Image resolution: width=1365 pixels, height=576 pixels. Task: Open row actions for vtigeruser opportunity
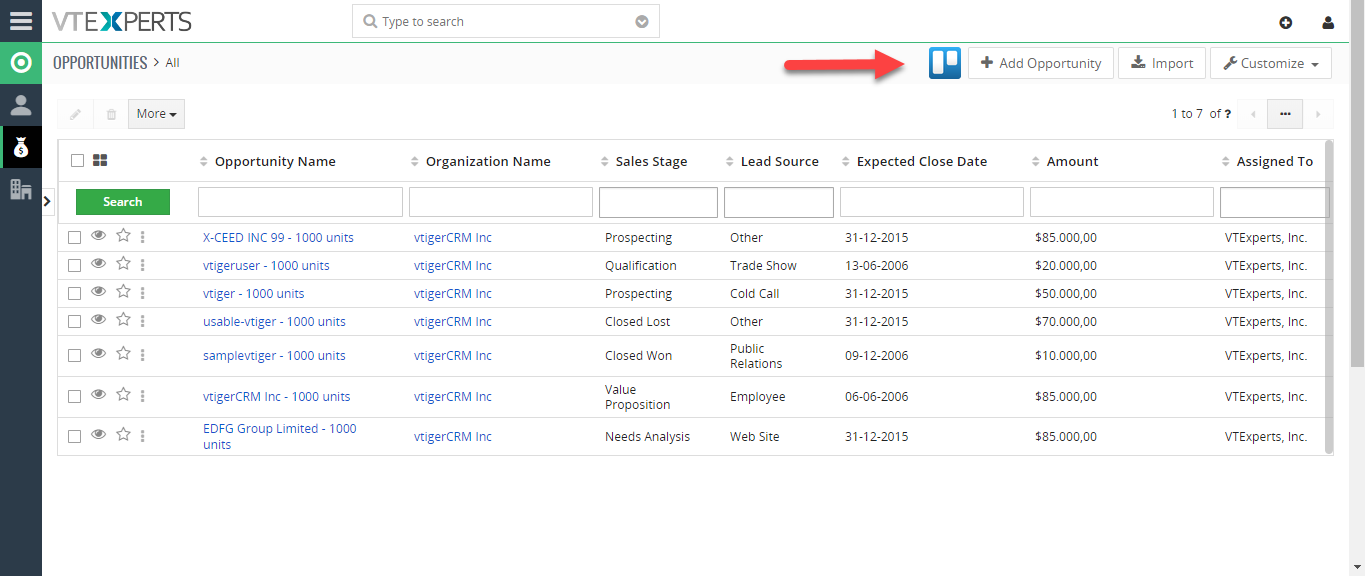(x=143, y=265)
